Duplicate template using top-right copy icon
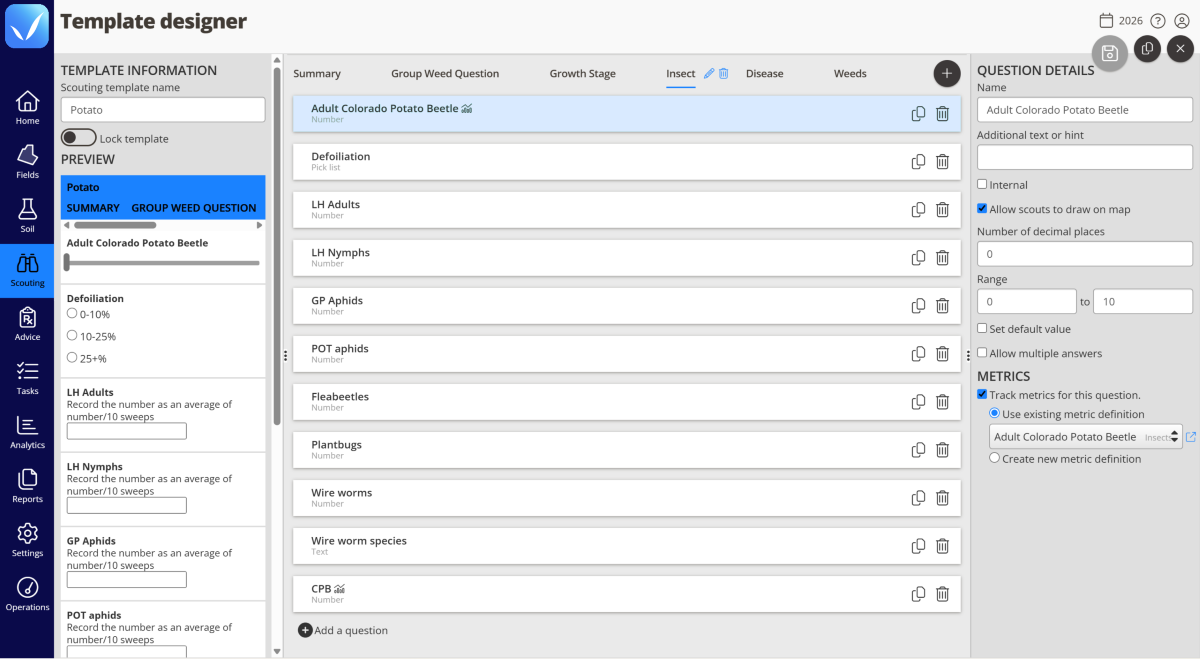The image size is (1200, 659). point(1147,48)
